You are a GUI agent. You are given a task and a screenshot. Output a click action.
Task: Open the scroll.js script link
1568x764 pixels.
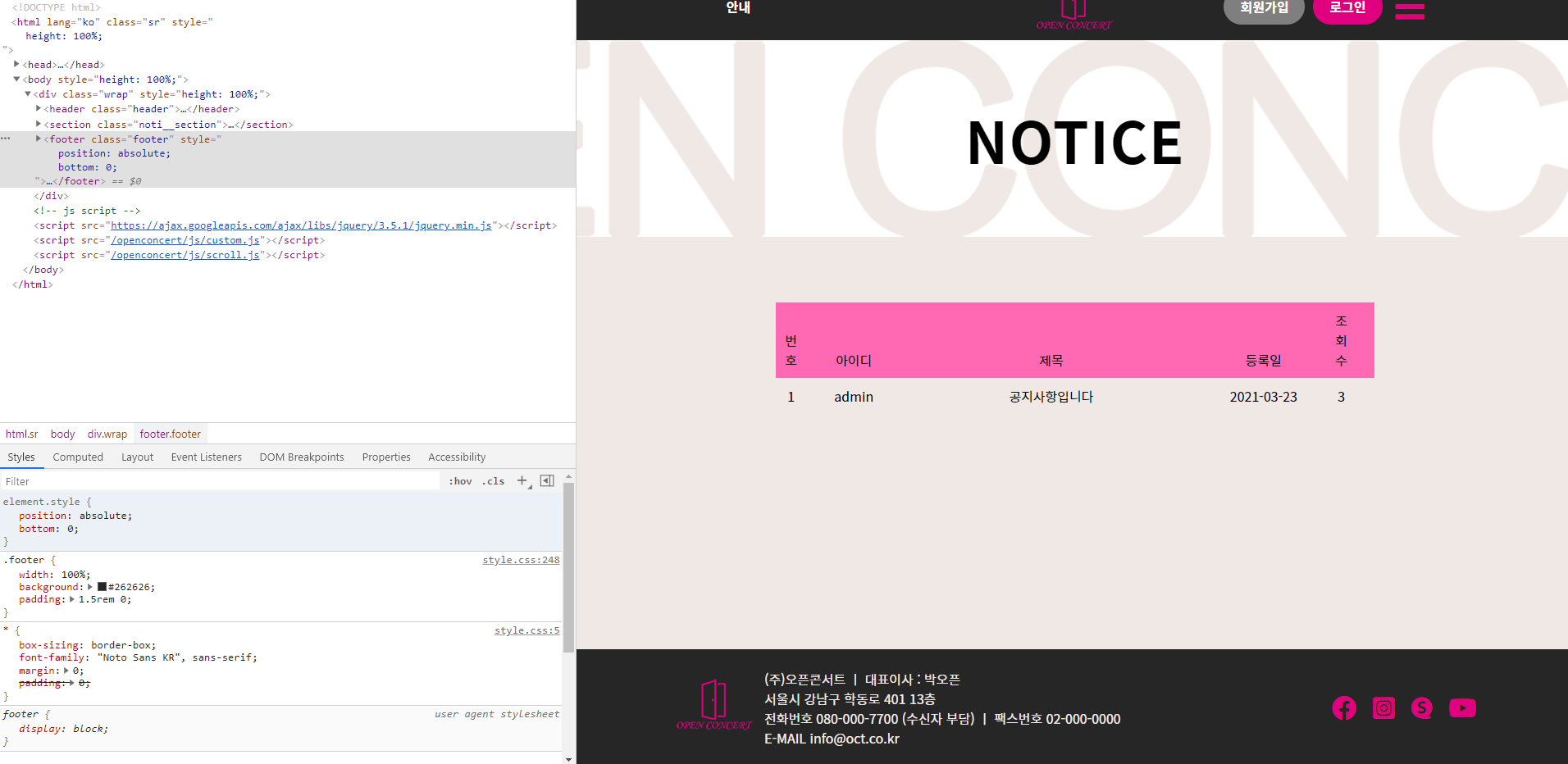coord(185,255)
